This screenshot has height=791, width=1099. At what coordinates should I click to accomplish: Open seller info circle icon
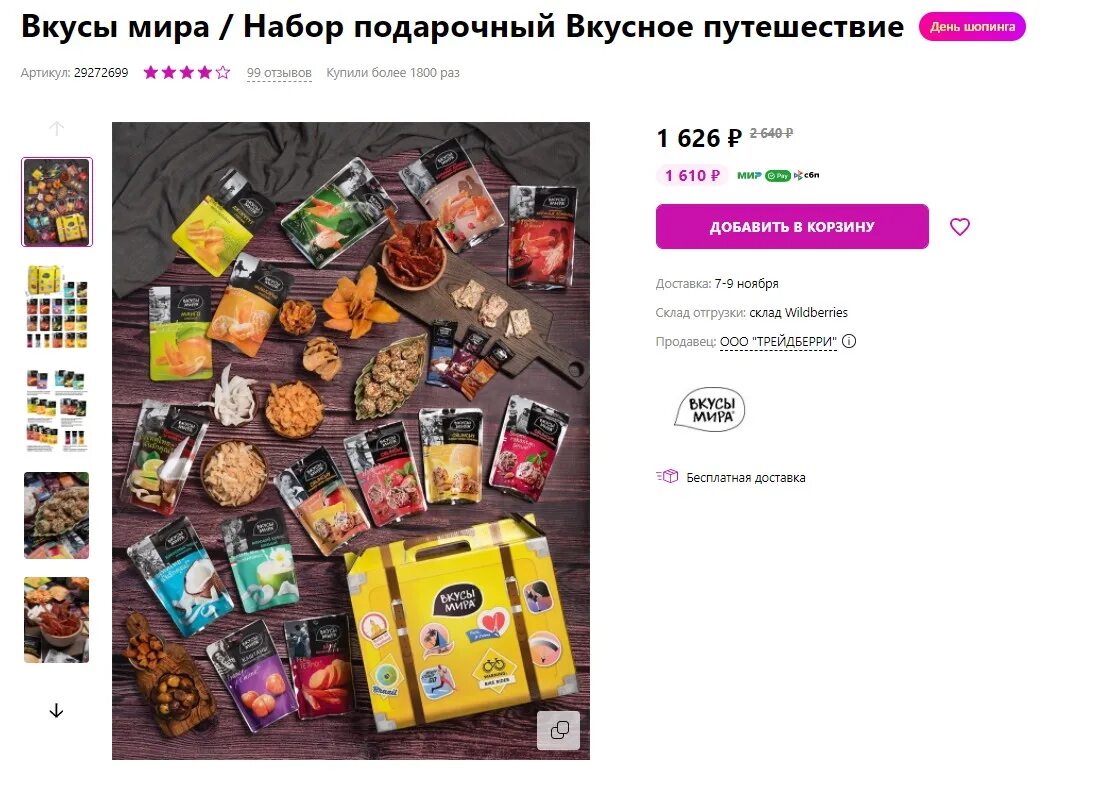849,342
